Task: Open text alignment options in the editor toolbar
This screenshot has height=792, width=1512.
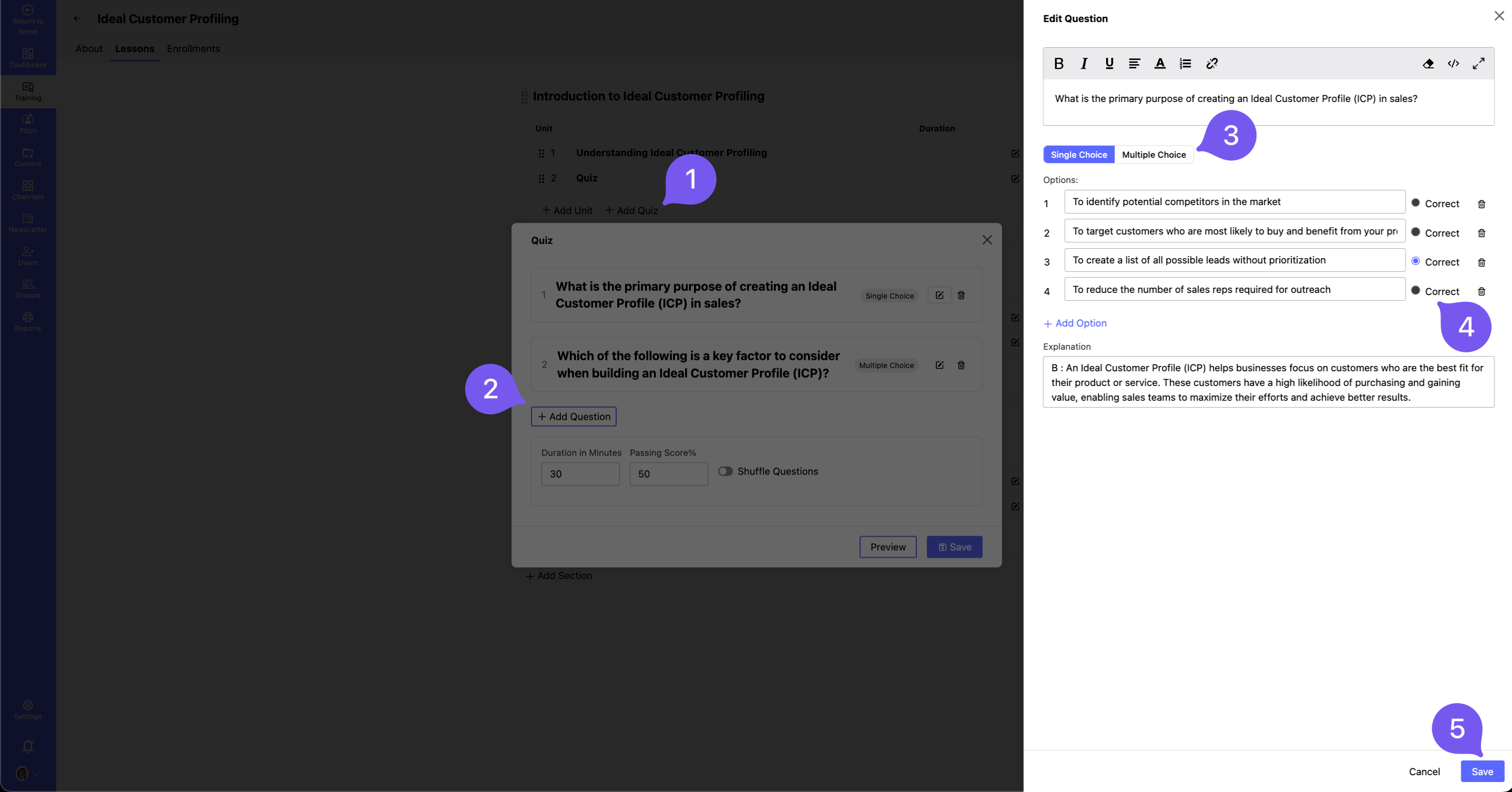Action: coord(1134,64)
